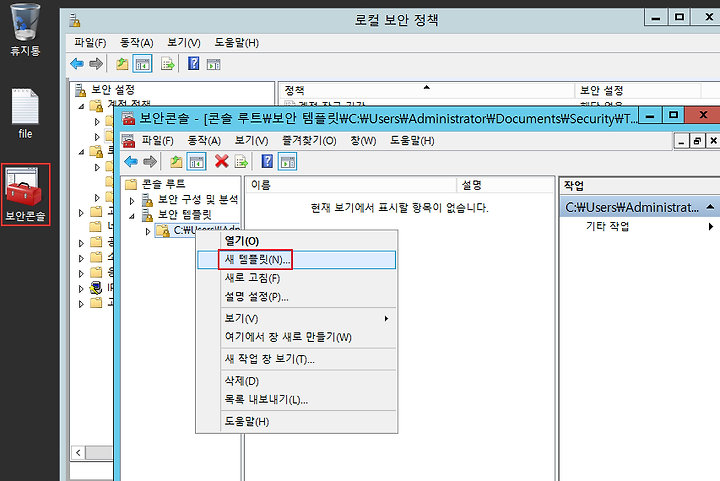Choose 새로 고침(F) from the context menu
720x481 pixels.
point(297,278)
